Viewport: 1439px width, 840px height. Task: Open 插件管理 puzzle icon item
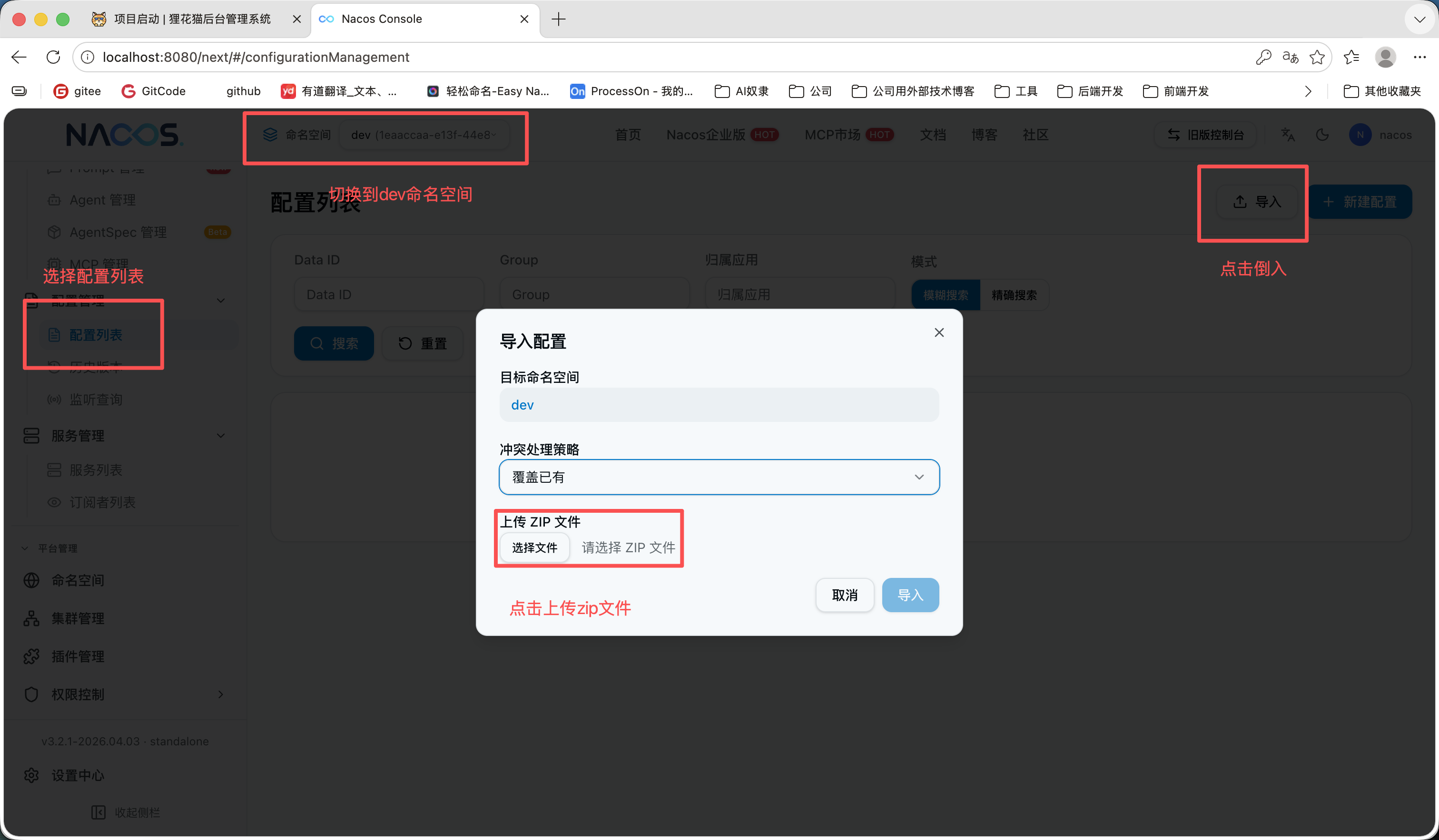[x=31, y=656]
